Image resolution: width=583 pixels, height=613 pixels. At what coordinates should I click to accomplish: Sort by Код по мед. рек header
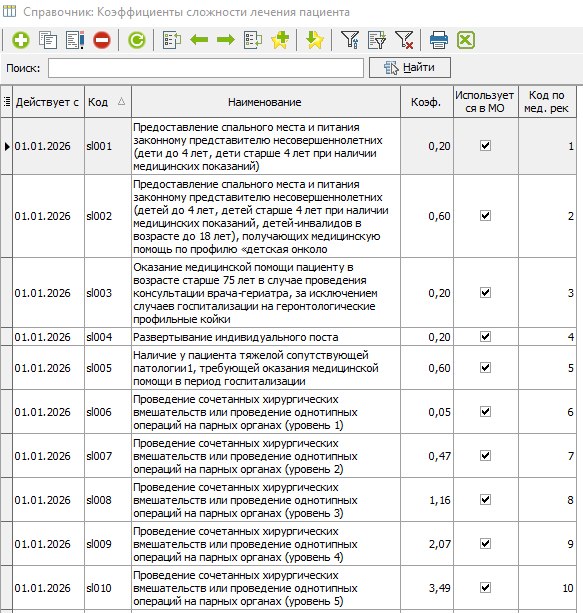[x=547, y=102]
